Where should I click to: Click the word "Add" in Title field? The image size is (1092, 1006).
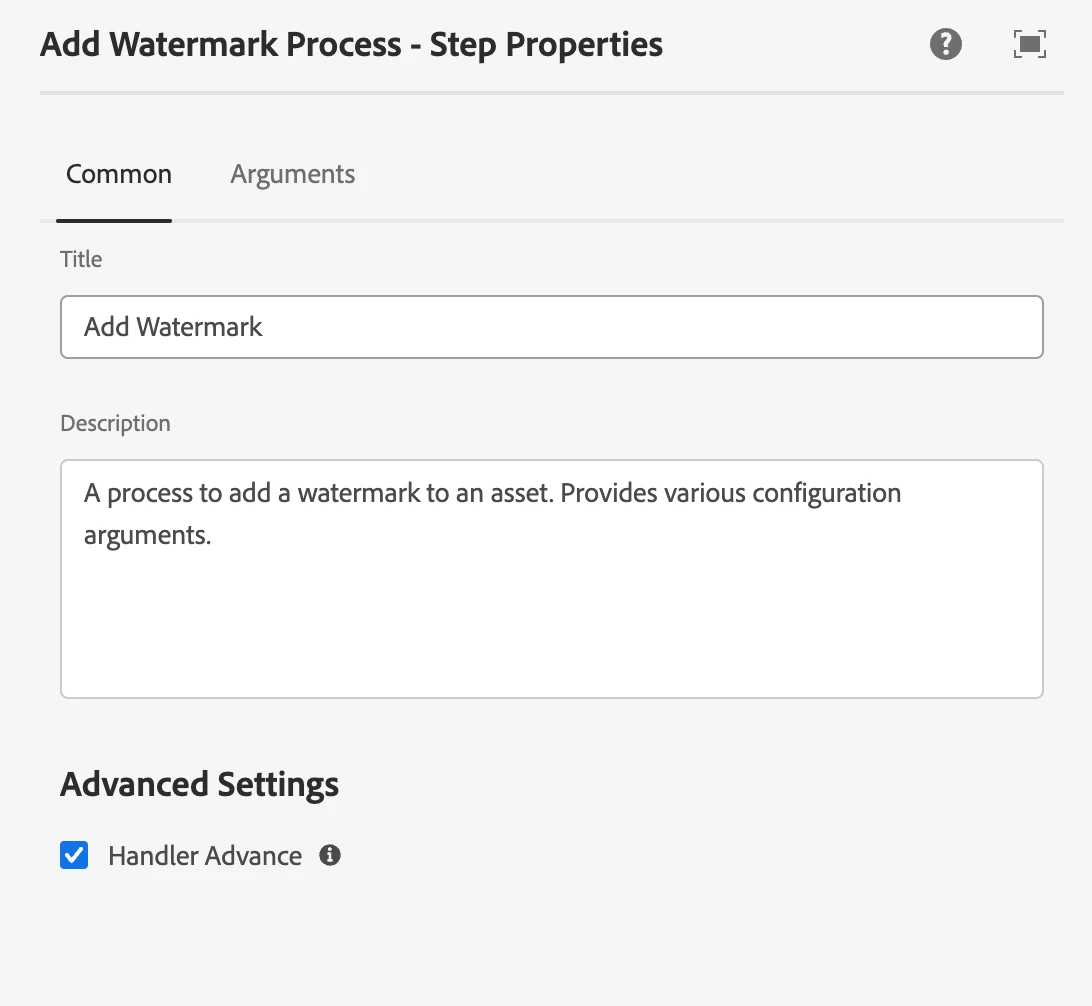[x=106, y=327]
